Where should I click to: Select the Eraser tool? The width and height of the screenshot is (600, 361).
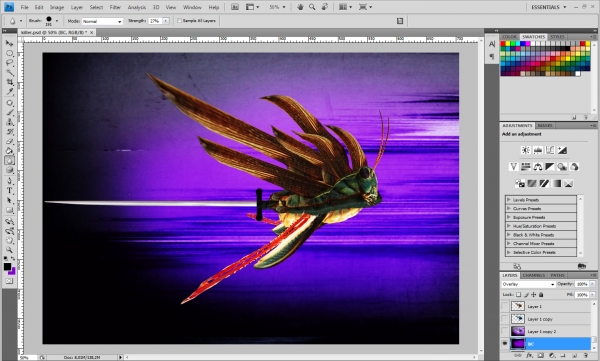point(9,142)
